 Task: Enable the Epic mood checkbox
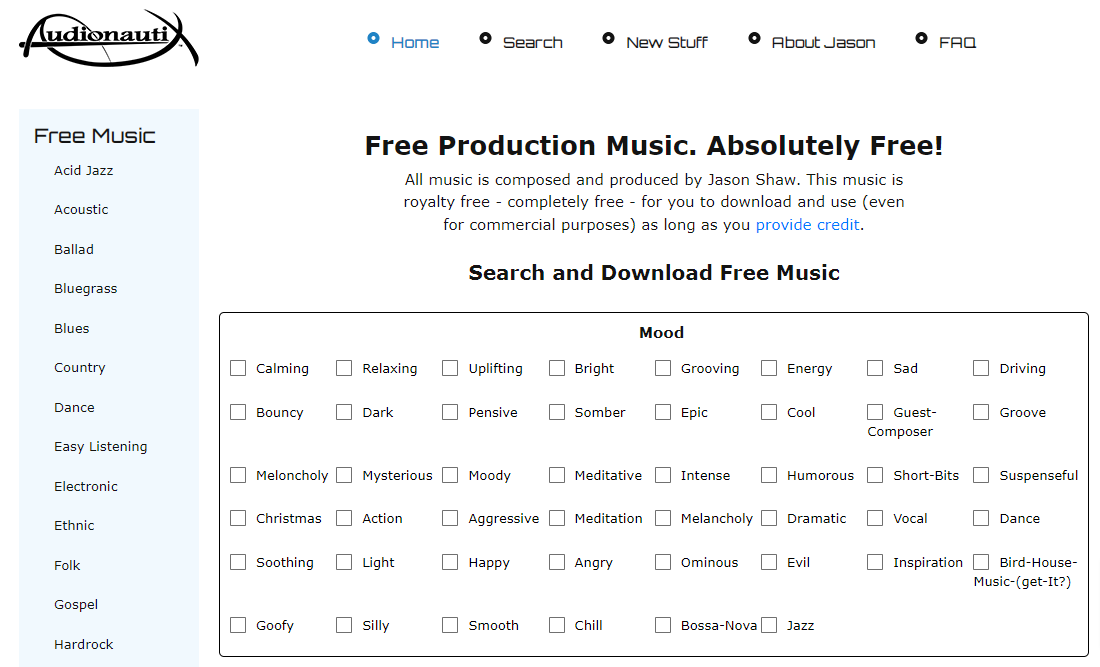[663, 412]
